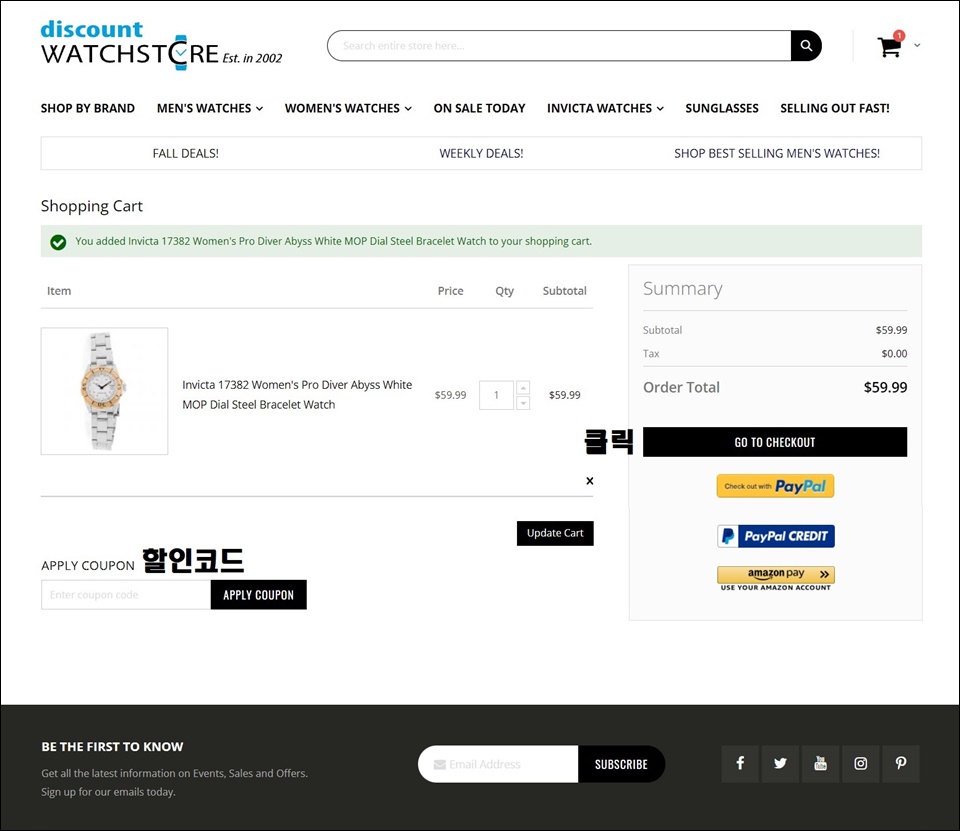The width and height of the screenshot is (960, 831).
Task: Click the search magnifier button
Action: [x=806, y=46]
